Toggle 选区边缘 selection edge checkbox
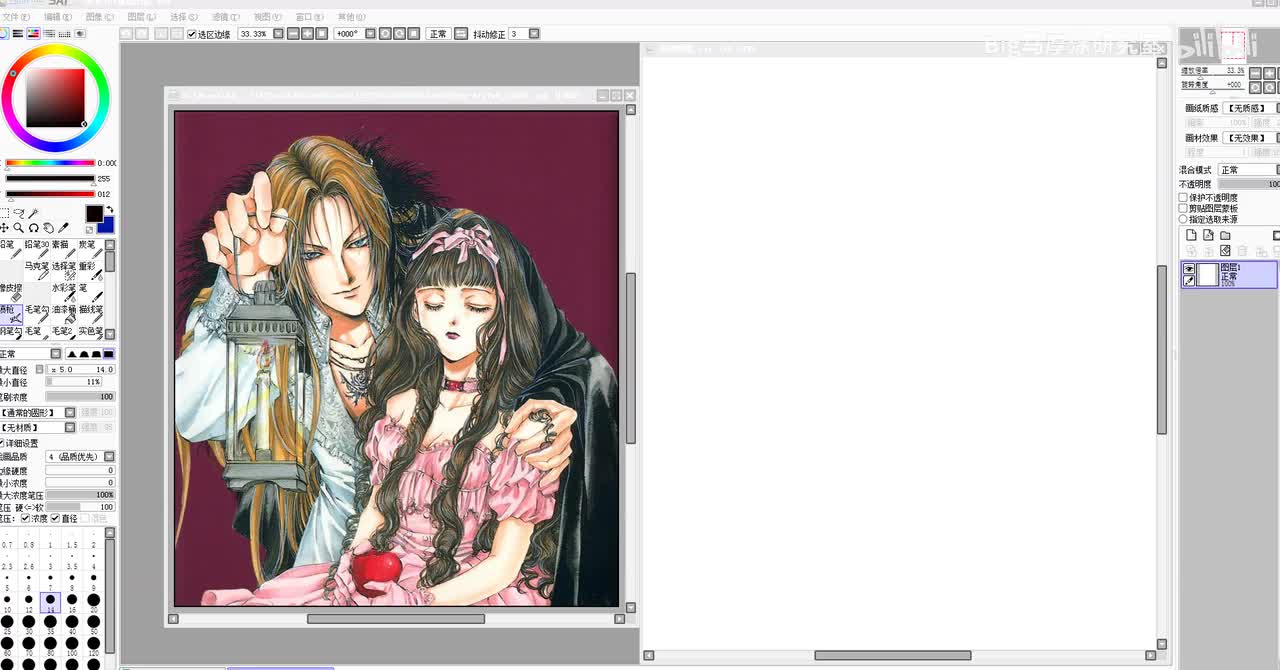This screenshot has height=670, width=1280. click(x=192, y=34)
